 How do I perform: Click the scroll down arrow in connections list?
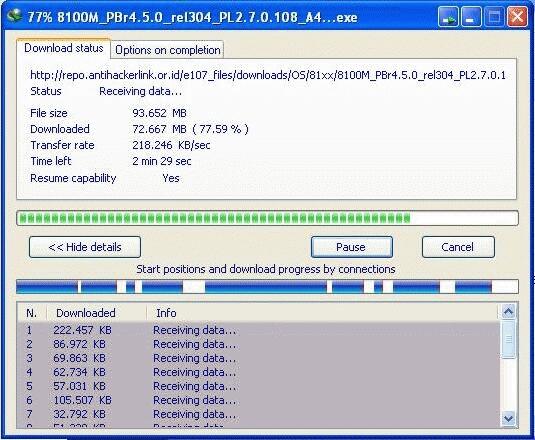508,418
